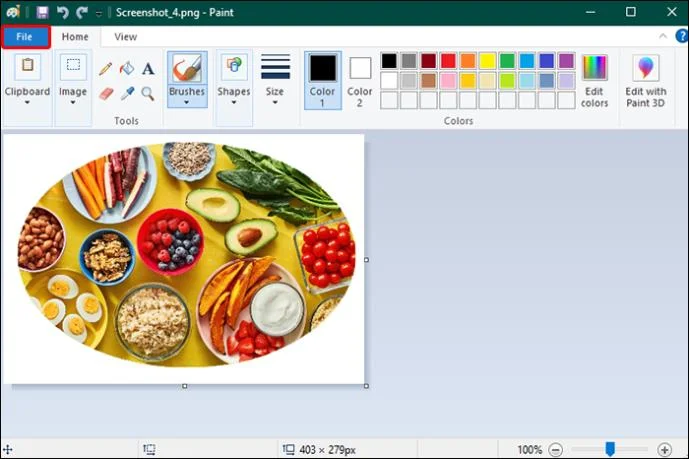
Task: Click the Save icon in title bar
Action: (42, 12)
